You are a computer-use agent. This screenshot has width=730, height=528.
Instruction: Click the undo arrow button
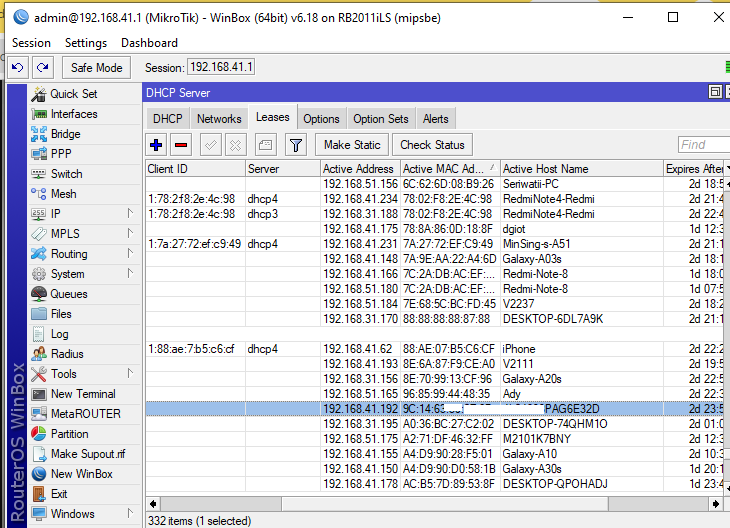tap(18, 68)
